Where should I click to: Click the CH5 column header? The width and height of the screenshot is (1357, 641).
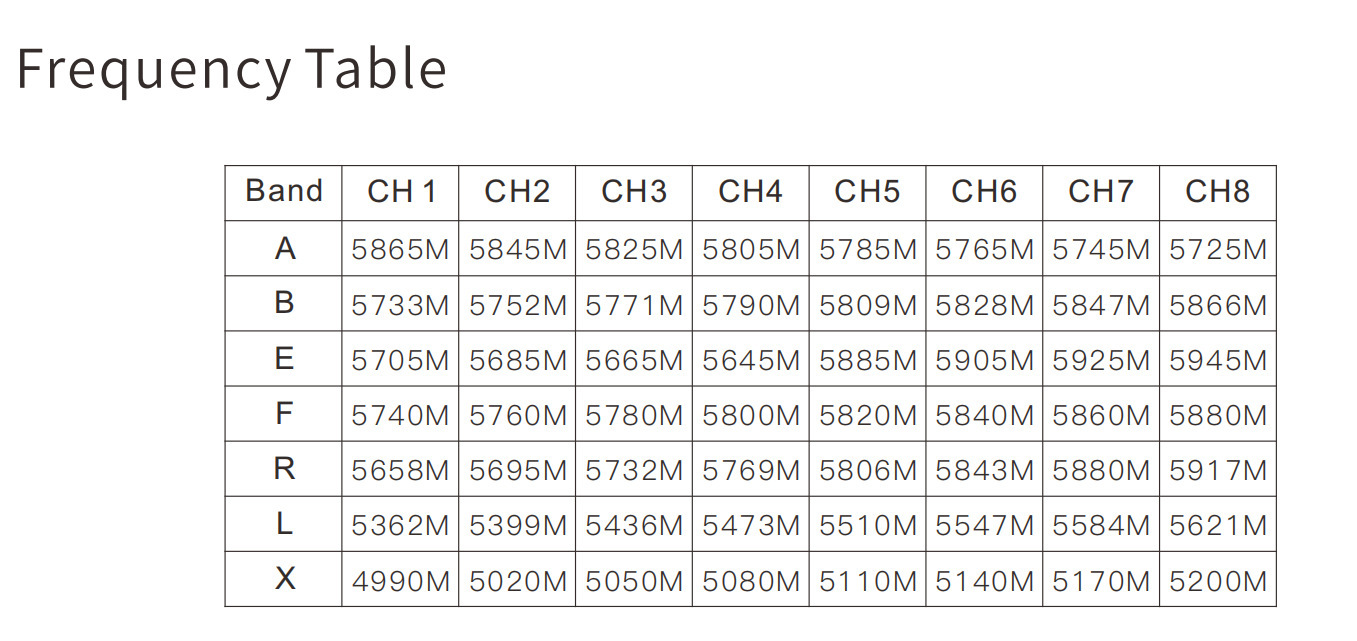tap(867, 192)
